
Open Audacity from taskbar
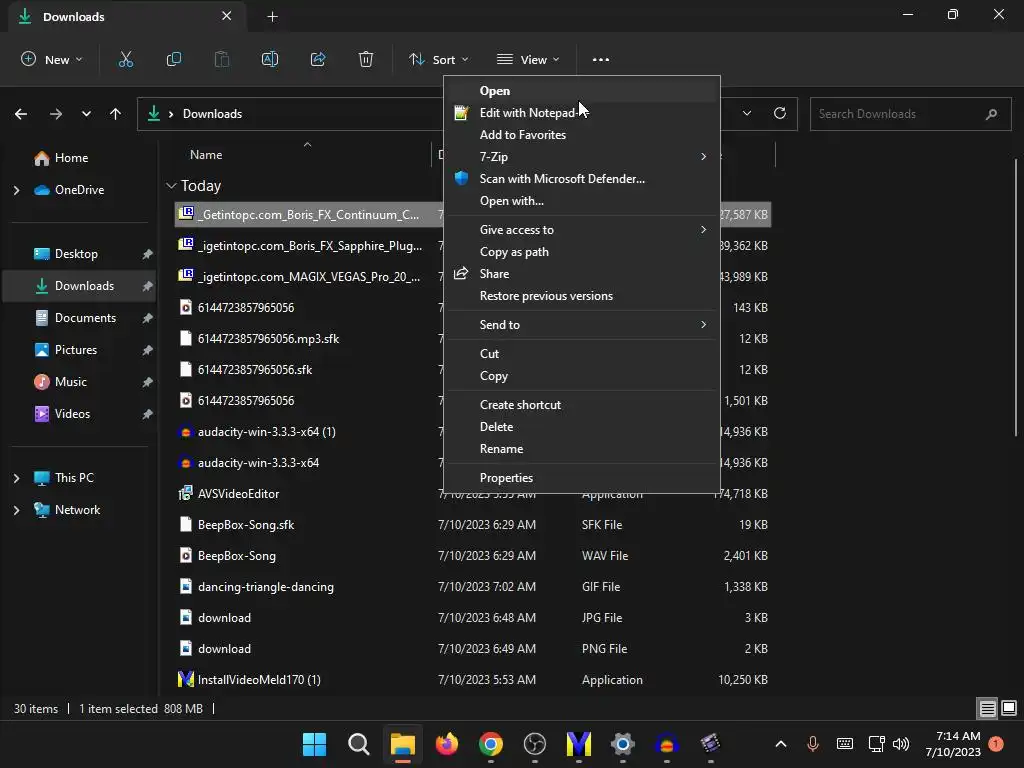[x=667, y=744]
